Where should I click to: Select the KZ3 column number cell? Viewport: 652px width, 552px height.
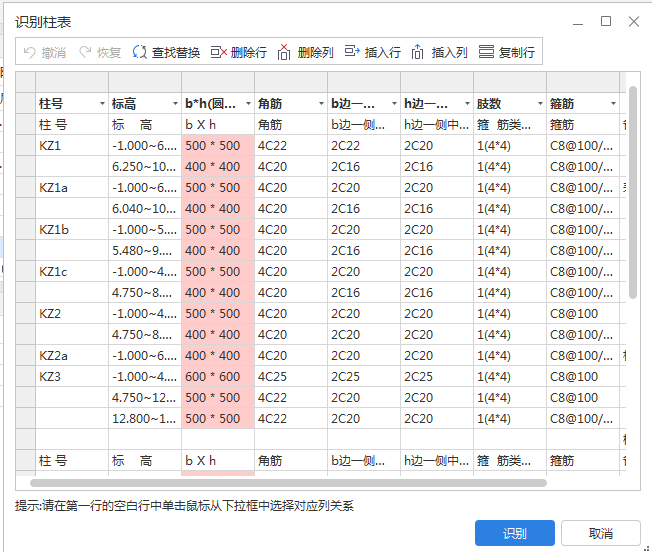[72, 377]
